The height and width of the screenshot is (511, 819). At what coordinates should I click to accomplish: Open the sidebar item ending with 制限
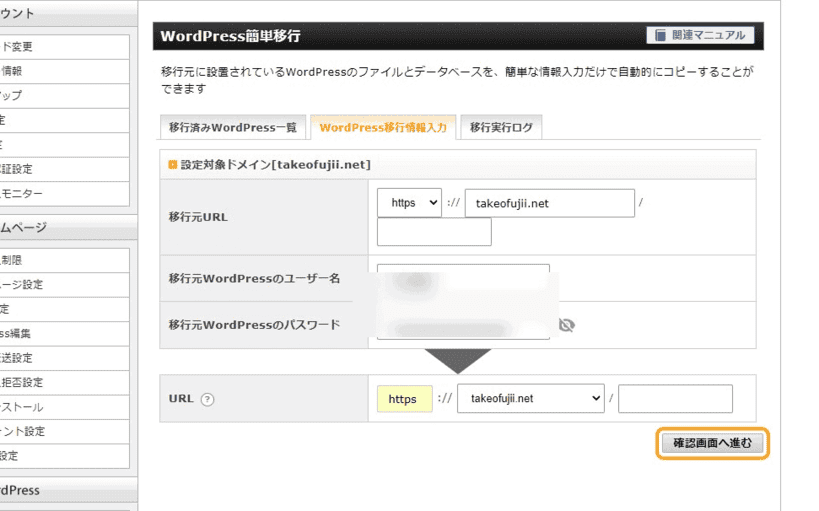[65, 260]
